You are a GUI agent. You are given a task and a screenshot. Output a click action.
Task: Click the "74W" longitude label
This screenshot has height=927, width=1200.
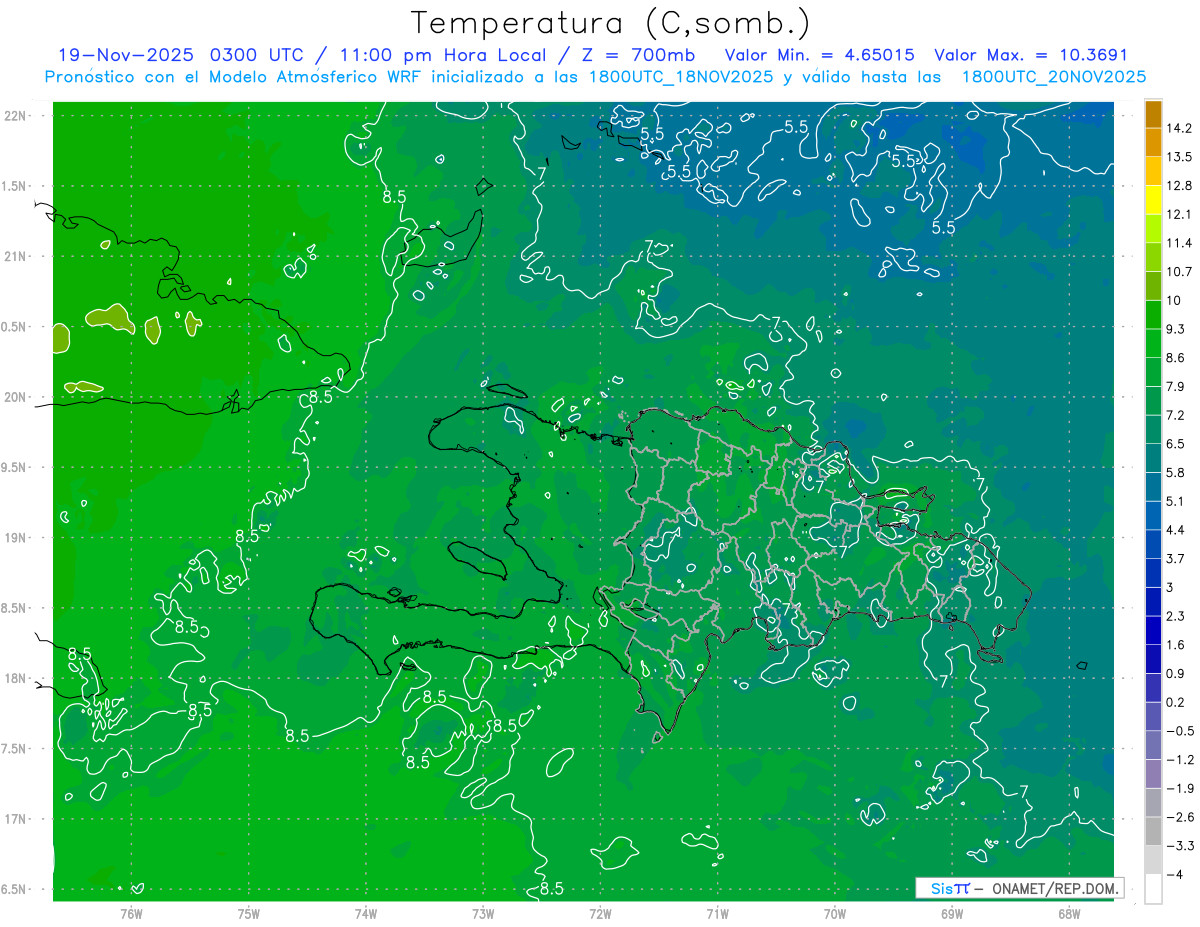pos(366,914)
